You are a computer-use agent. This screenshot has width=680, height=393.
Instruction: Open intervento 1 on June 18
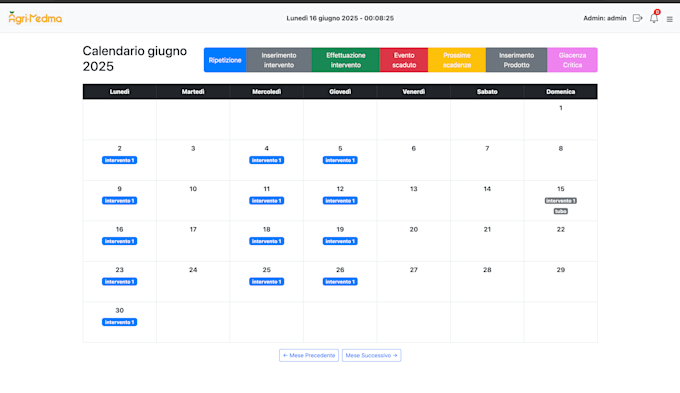tap(267, 241)
